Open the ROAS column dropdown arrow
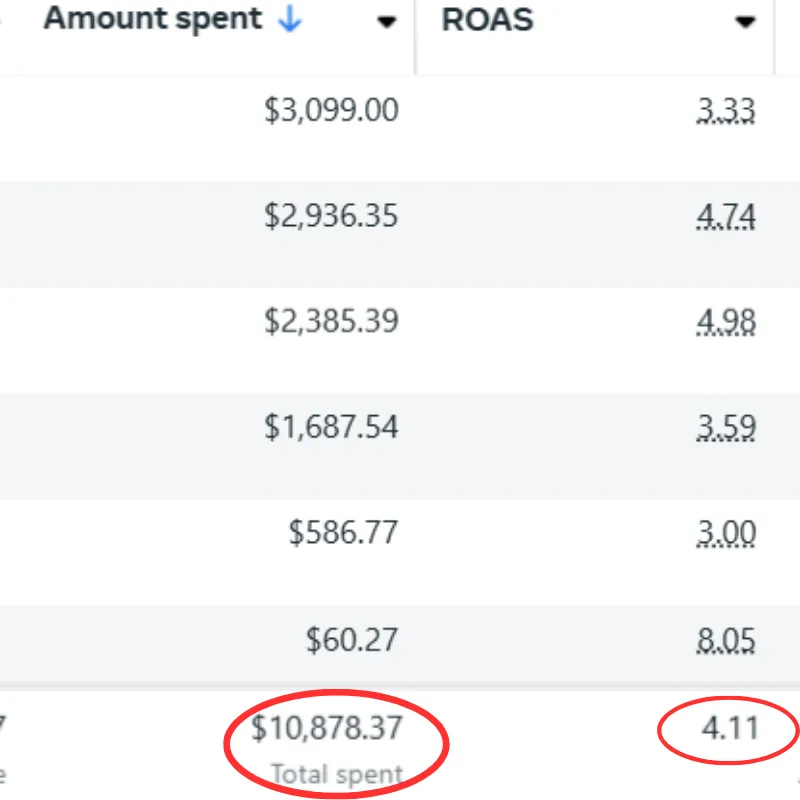Image resolution: width=800 pixels, height=800 pixels. (745, 22)
